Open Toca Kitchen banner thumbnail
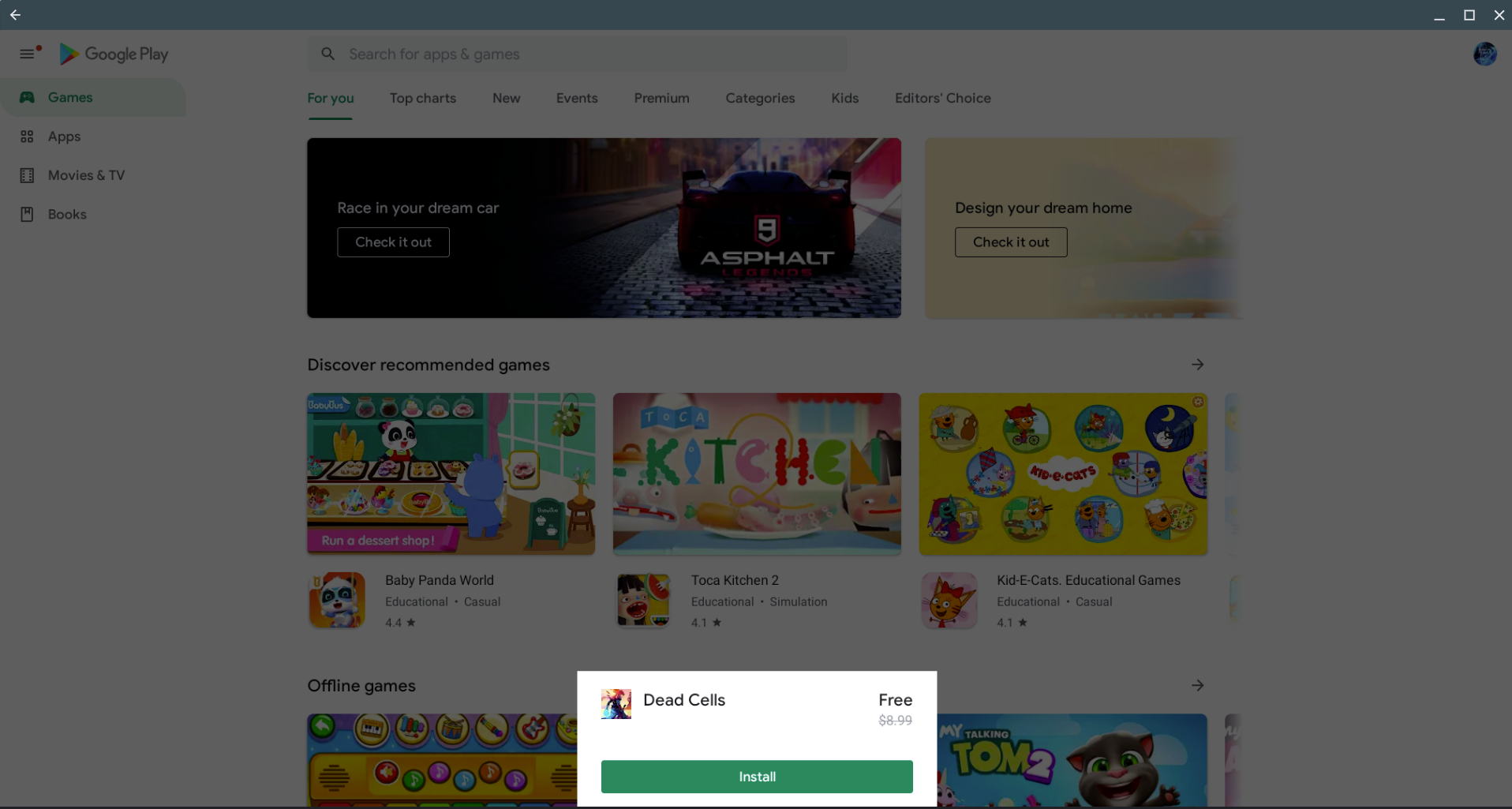This screenshot has height=809, width=1512. click(756, 474)
